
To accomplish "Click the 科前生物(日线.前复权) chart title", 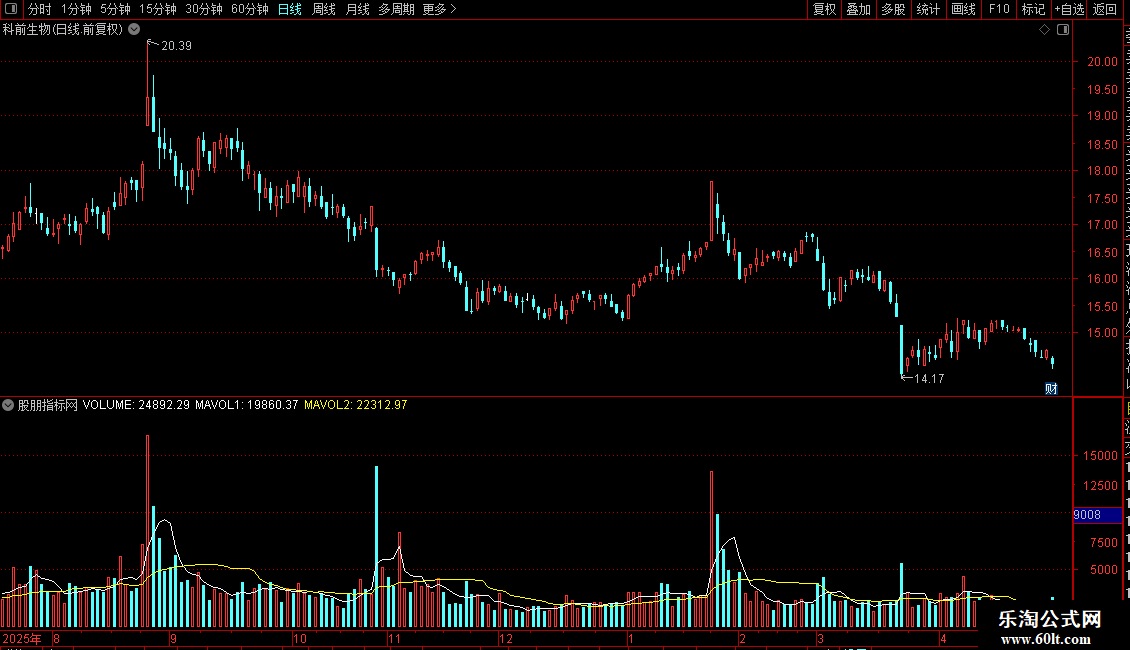I will click(63, 30).
